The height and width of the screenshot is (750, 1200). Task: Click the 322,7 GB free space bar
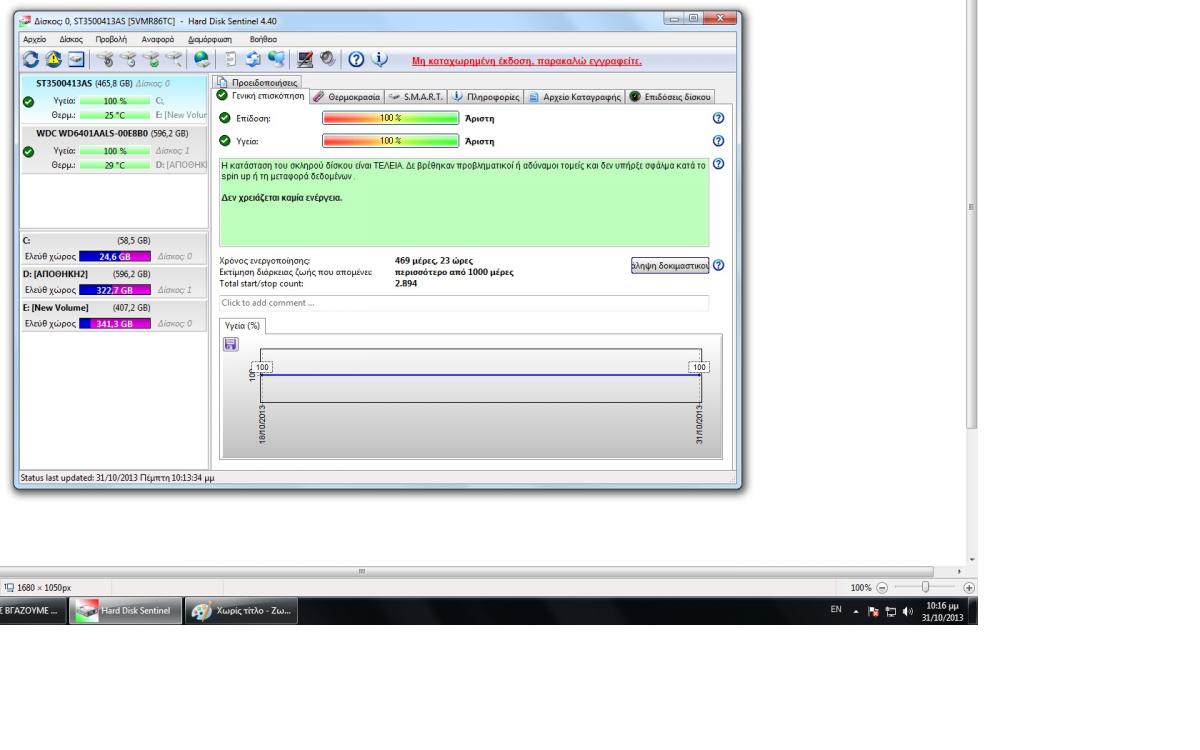[x=114, y=290]
